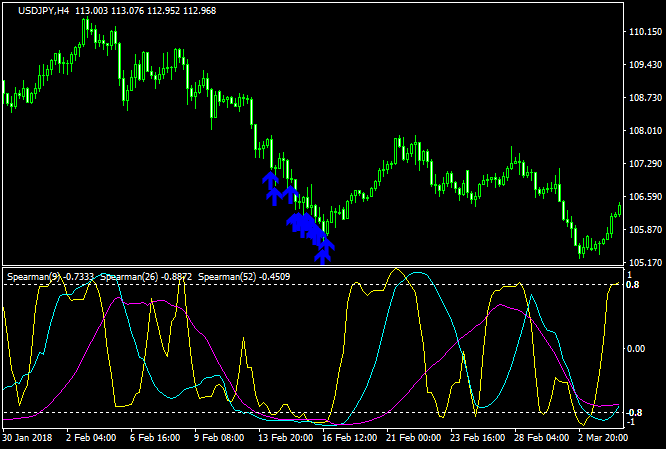Click the Spearman(9) -0.7333 indicator label

pyautogui.click(x=51, y=277)
